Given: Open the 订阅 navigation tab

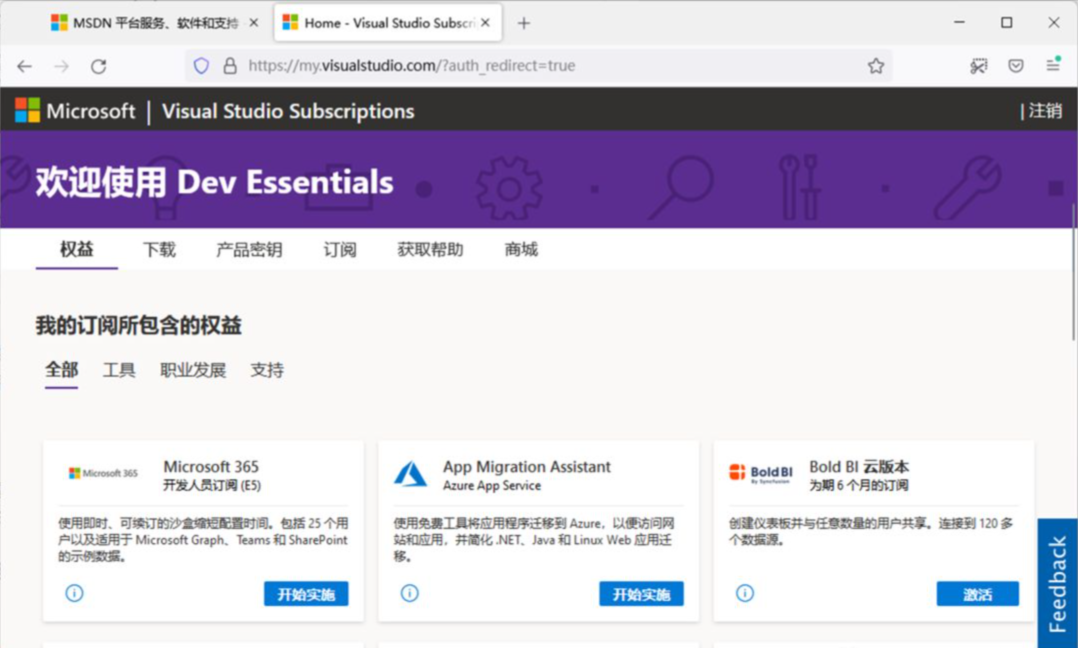Looking at the screenshot, I should click(x=340, y=249).
